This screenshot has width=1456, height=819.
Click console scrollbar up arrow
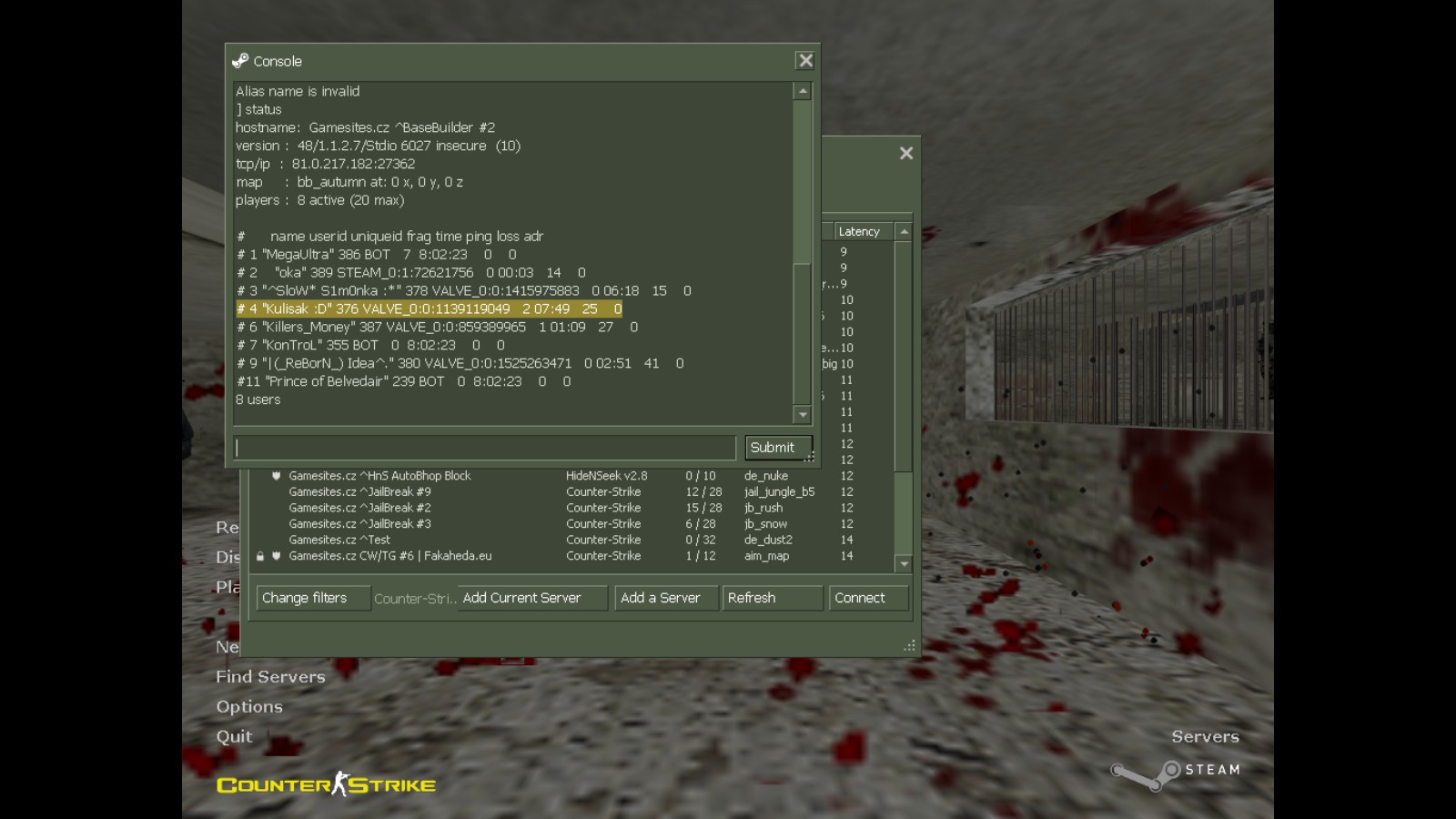803,91
